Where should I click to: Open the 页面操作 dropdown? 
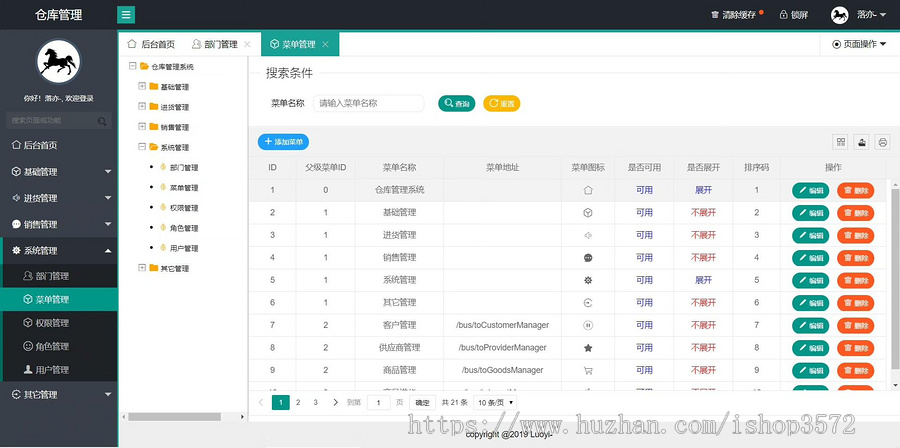(859, 44)
